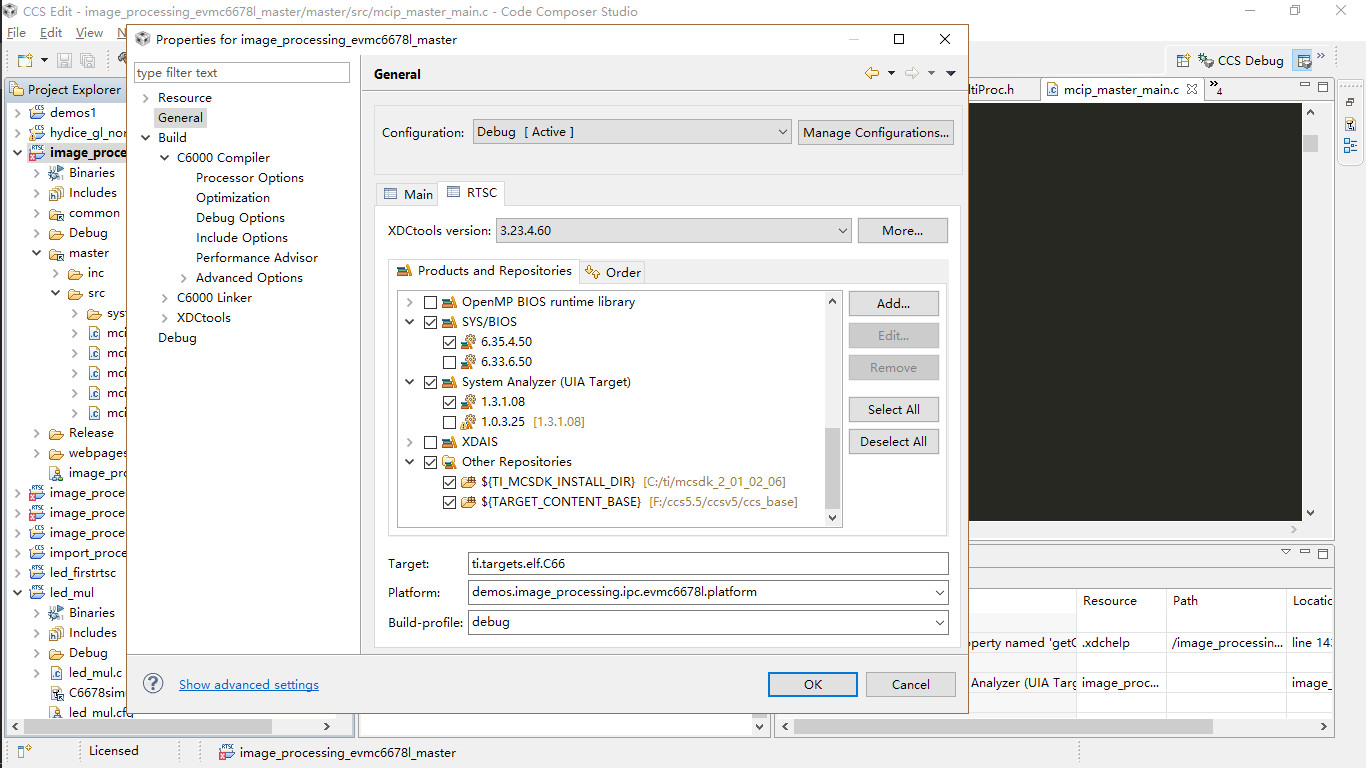
Task: Uncheck SYS/BIOS version 6.35.4.50
Action: tap(449, 342)
